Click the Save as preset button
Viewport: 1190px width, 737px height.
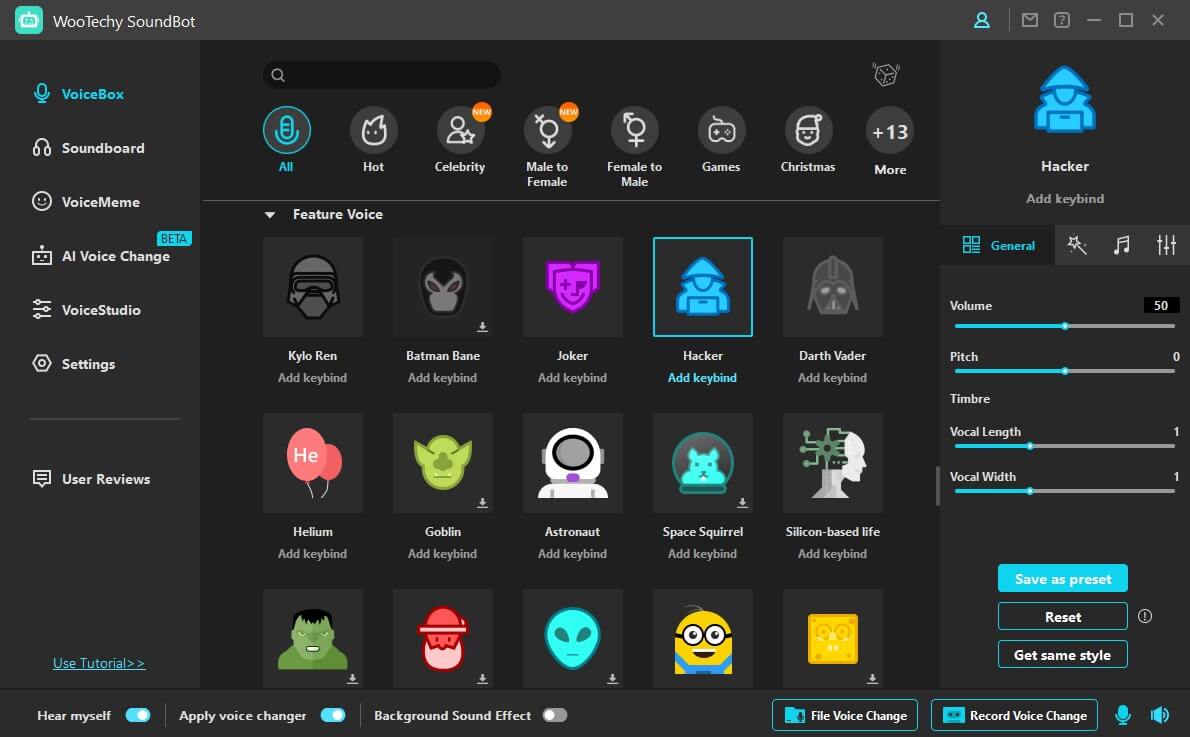tap(1062, 579)
